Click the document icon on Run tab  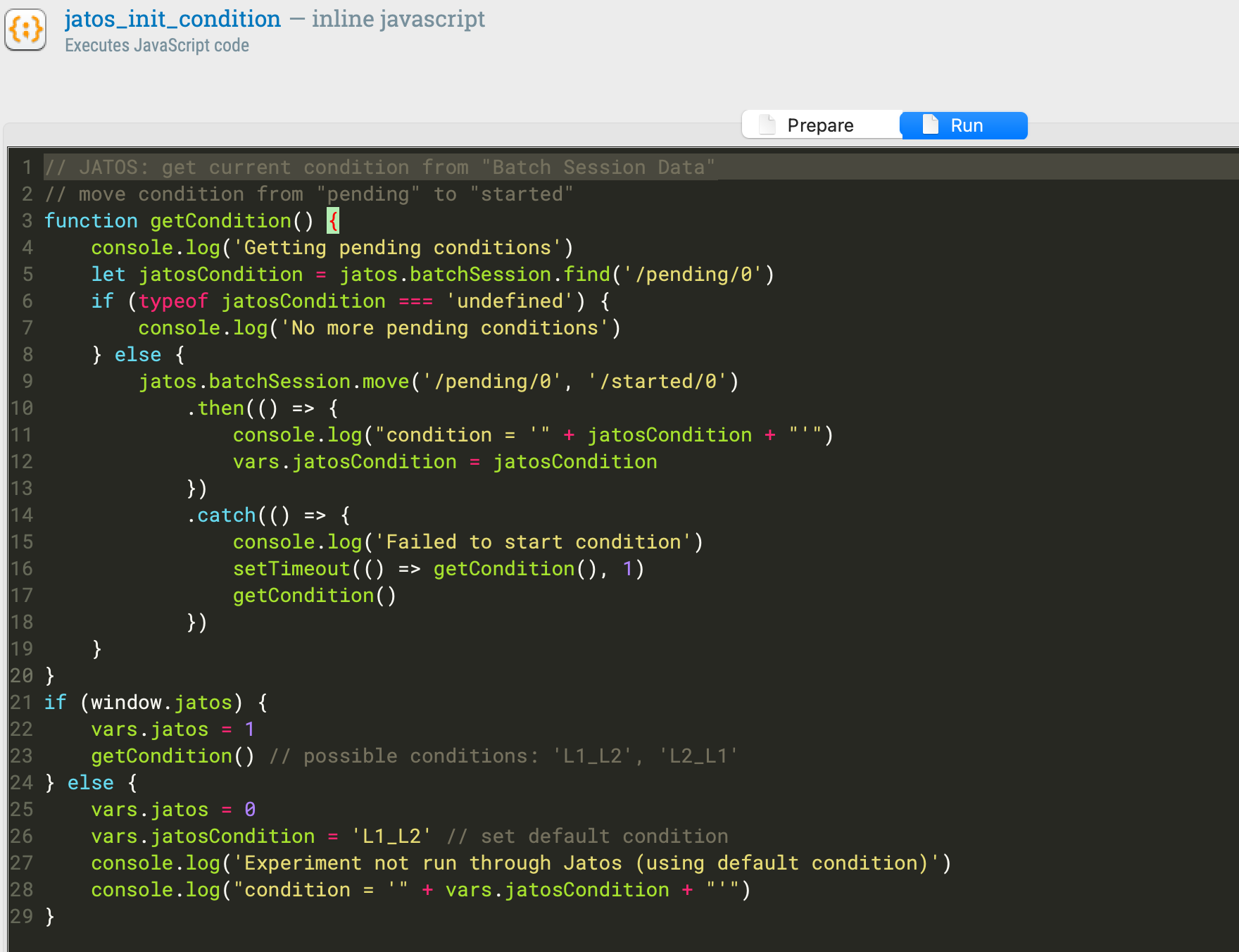(x=931, y=125)
